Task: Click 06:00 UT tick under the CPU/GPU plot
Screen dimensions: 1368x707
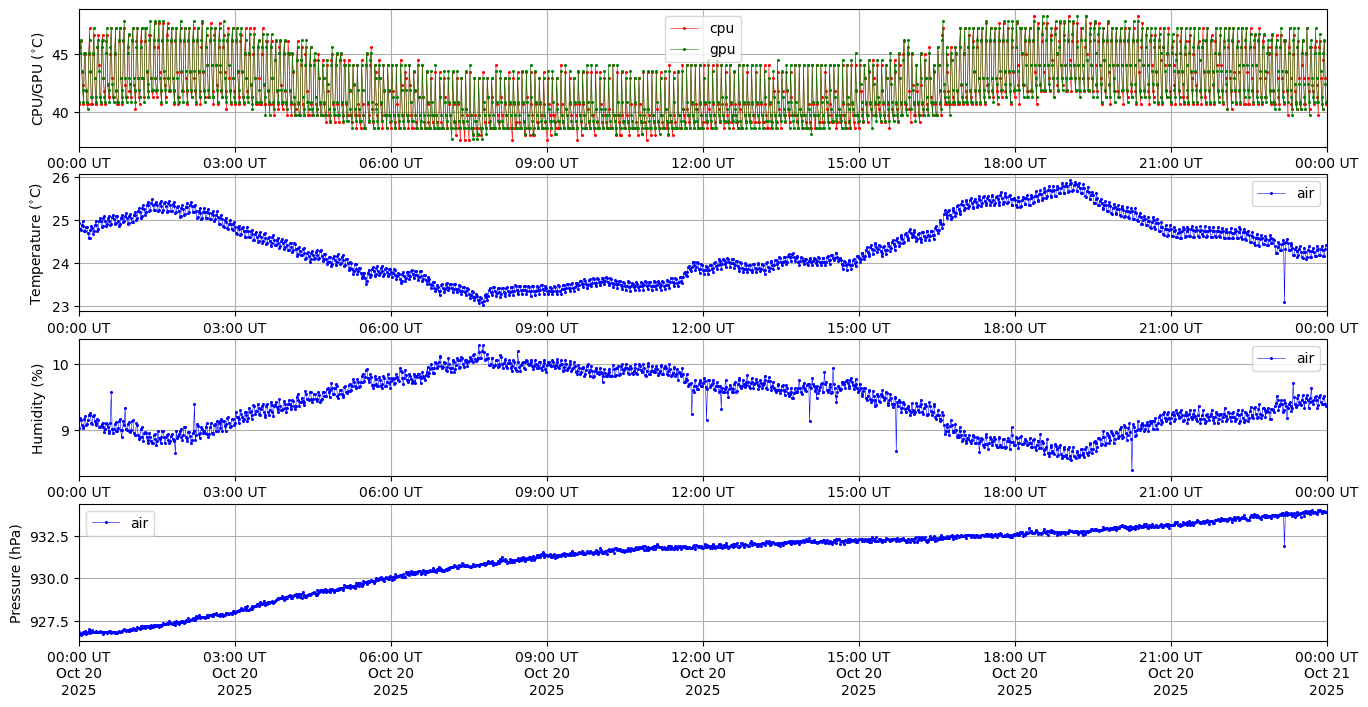Action: click(x=391, y=163)
